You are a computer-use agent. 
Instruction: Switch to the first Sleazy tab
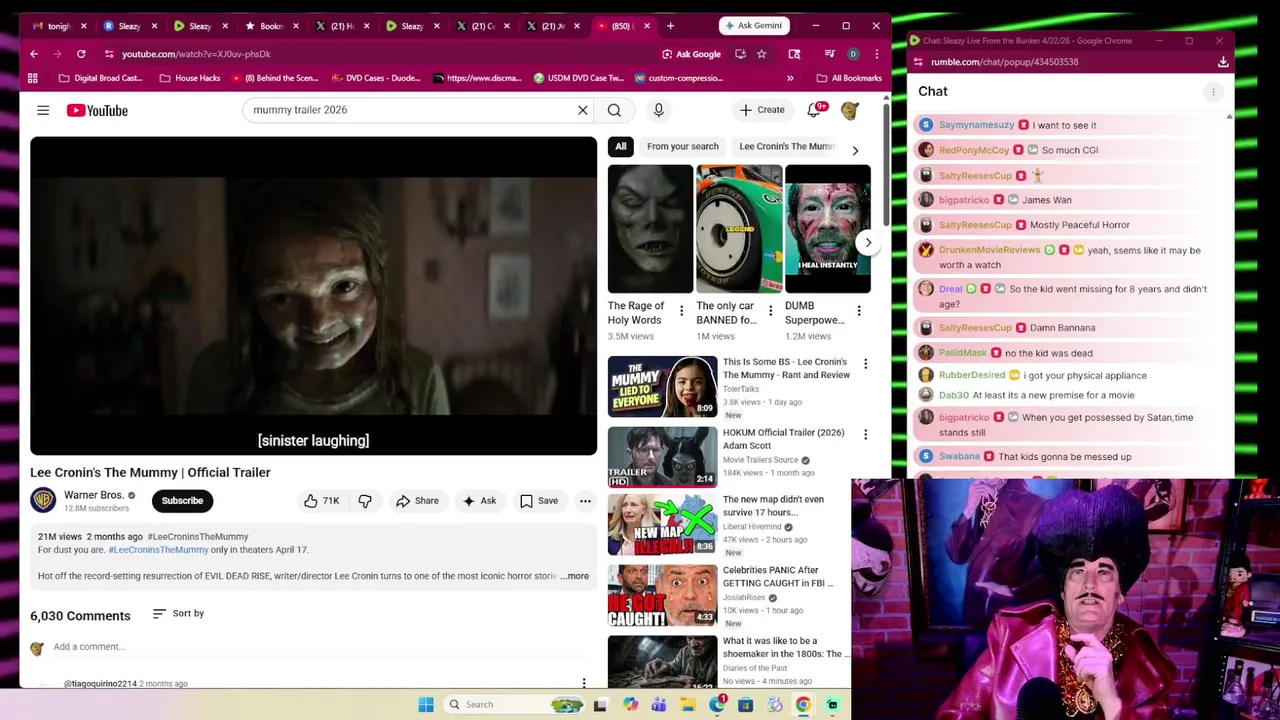129,26
